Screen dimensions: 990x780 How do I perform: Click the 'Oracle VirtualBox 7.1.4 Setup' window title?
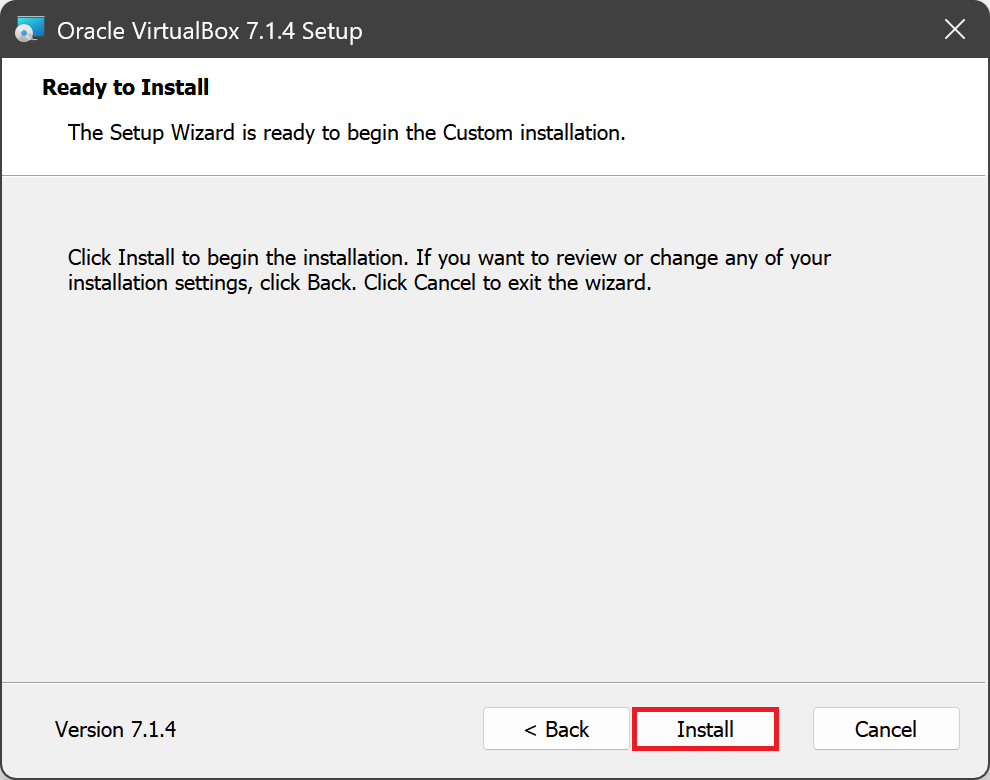click(210, 30)
